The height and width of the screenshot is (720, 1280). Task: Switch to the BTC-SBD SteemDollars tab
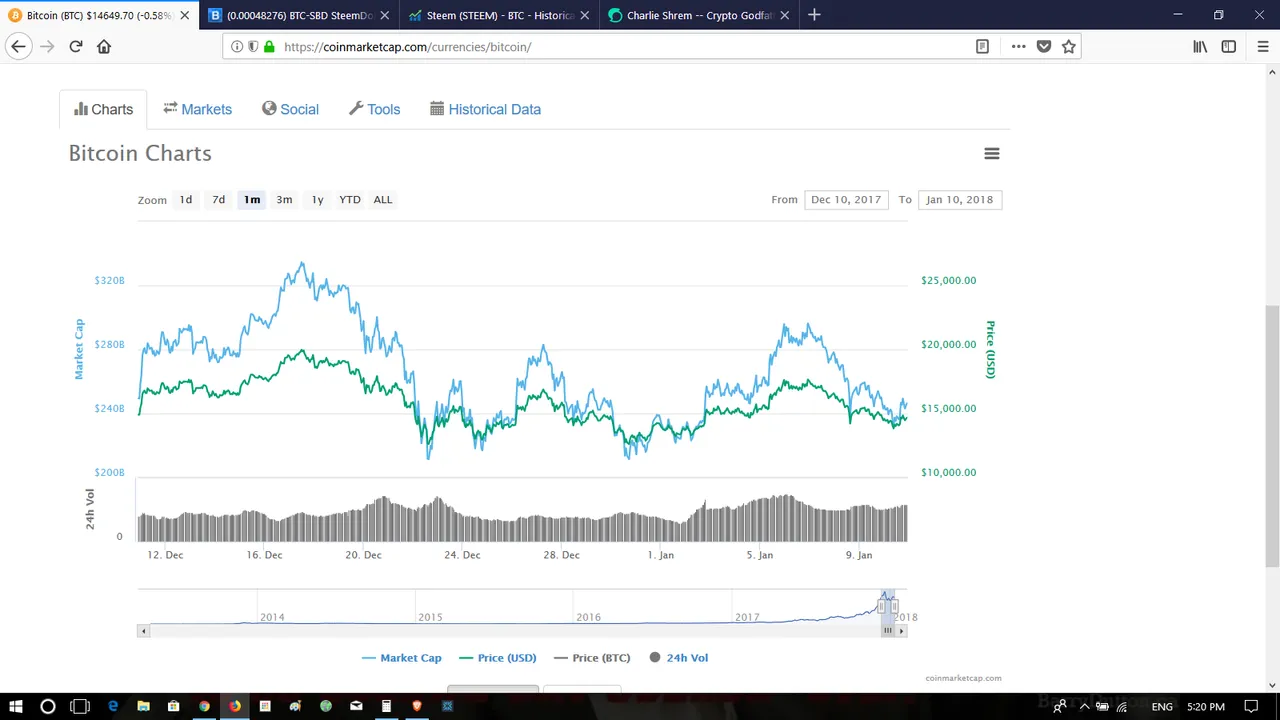click(x=300, y=15)
